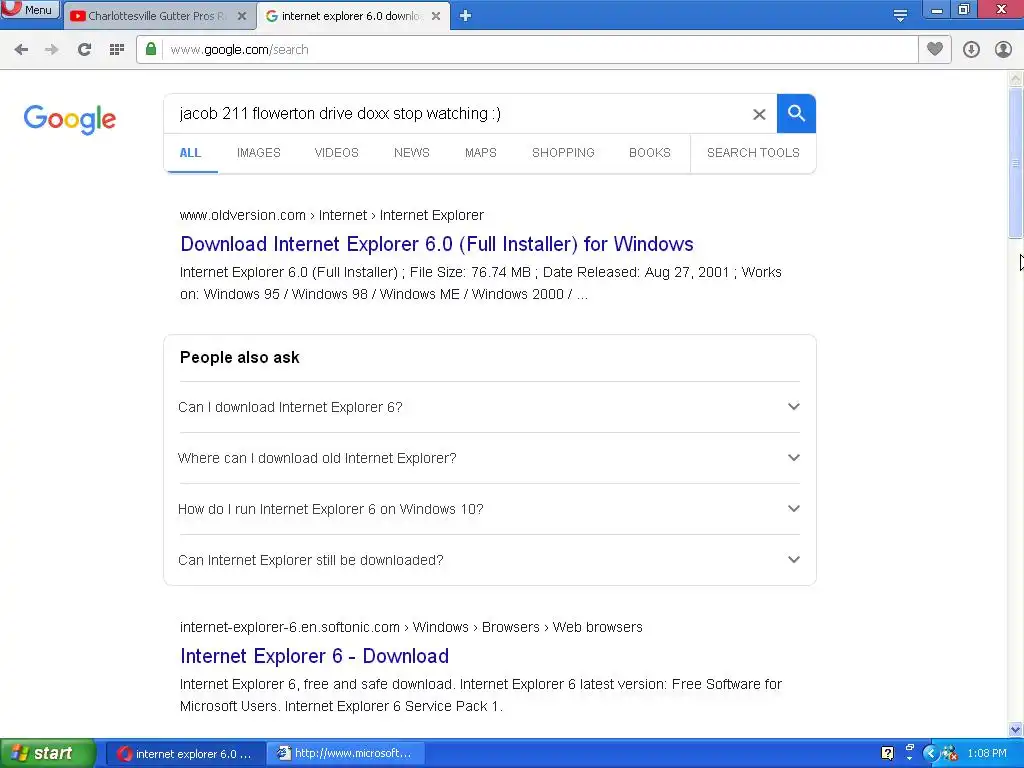This screenshot has height=768, width=1024.
Task: Click the scrollbar up arrow
Action: click(x=1016, y=79)
